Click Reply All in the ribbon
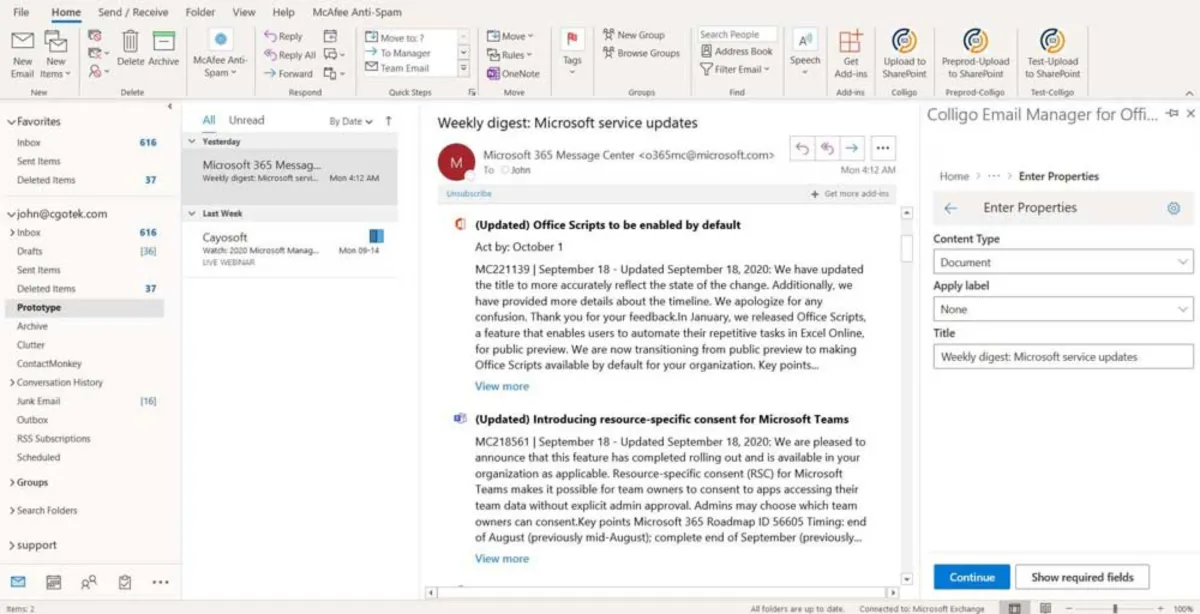1200x614 pixels. click(289, 55)
